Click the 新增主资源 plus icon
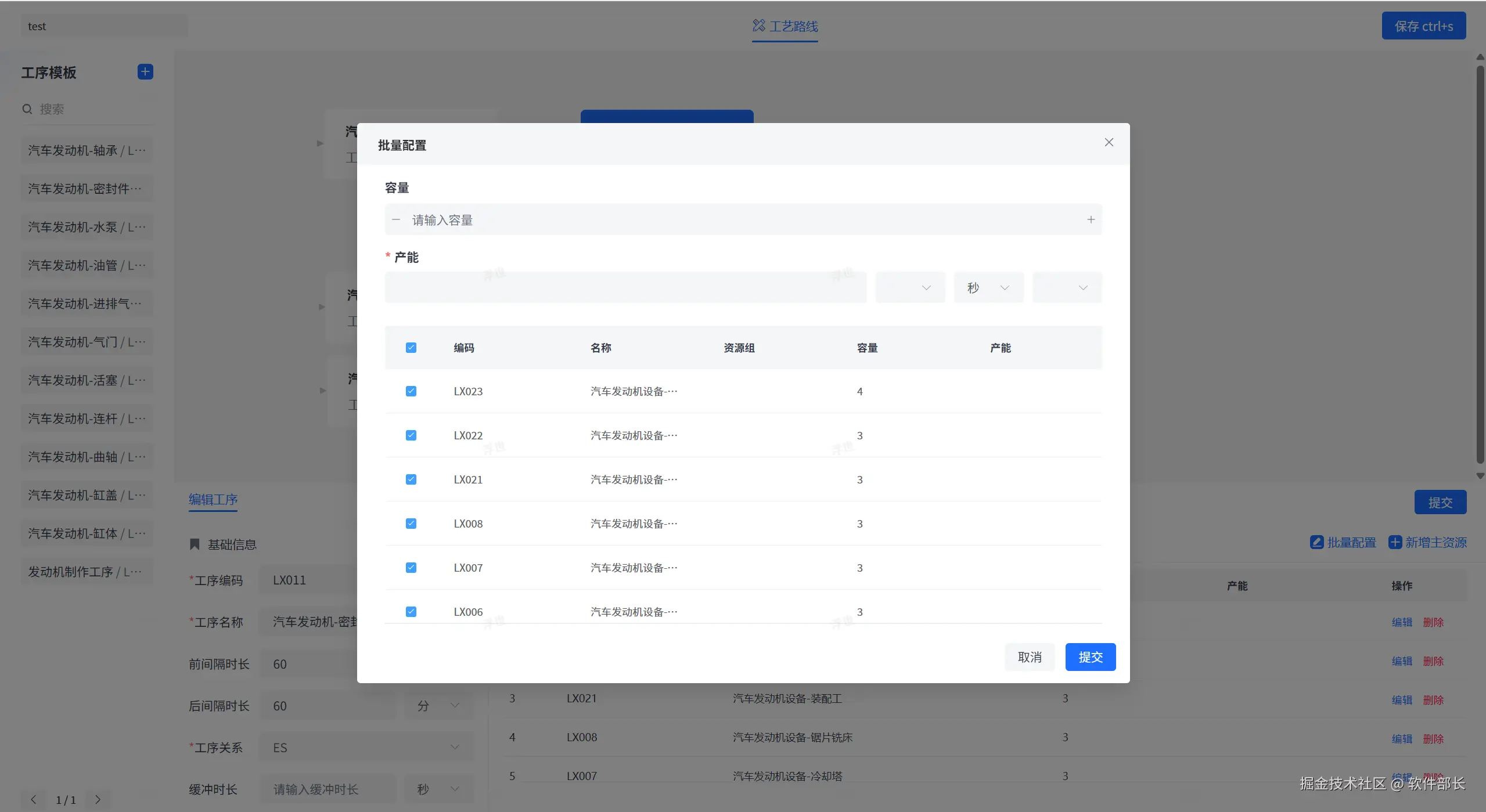The width and height of the screenshot is (1486, 812). [1395, 542]
